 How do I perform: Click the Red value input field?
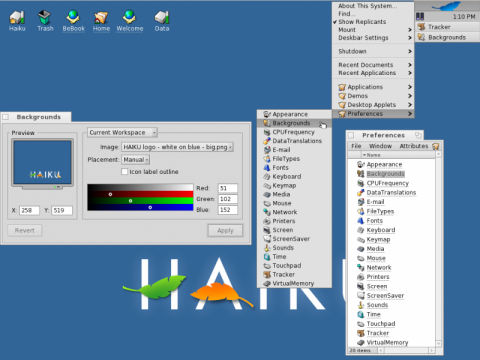point(228,188)
